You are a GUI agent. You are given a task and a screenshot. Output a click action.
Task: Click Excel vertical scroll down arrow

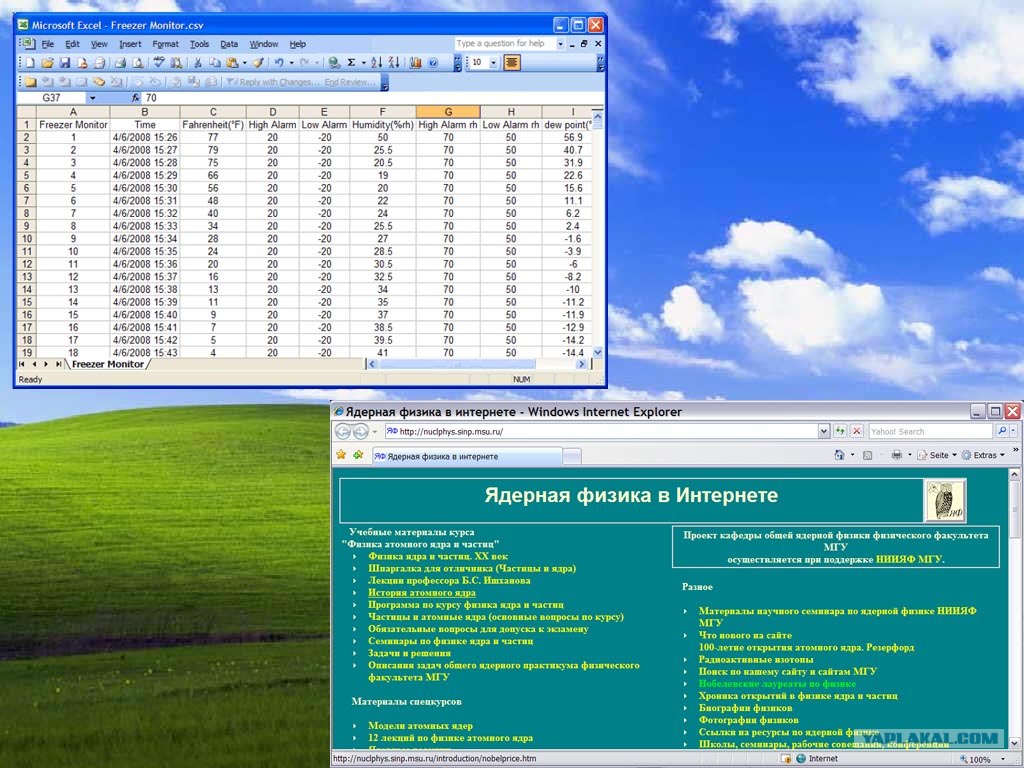(598, 352)
